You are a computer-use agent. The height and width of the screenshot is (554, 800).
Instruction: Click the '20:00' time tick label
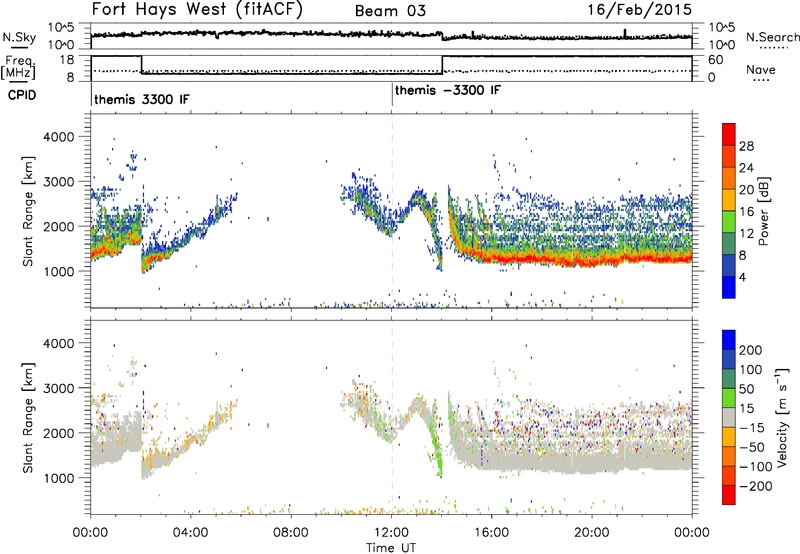pyautogui.click(x=592, y=533)
